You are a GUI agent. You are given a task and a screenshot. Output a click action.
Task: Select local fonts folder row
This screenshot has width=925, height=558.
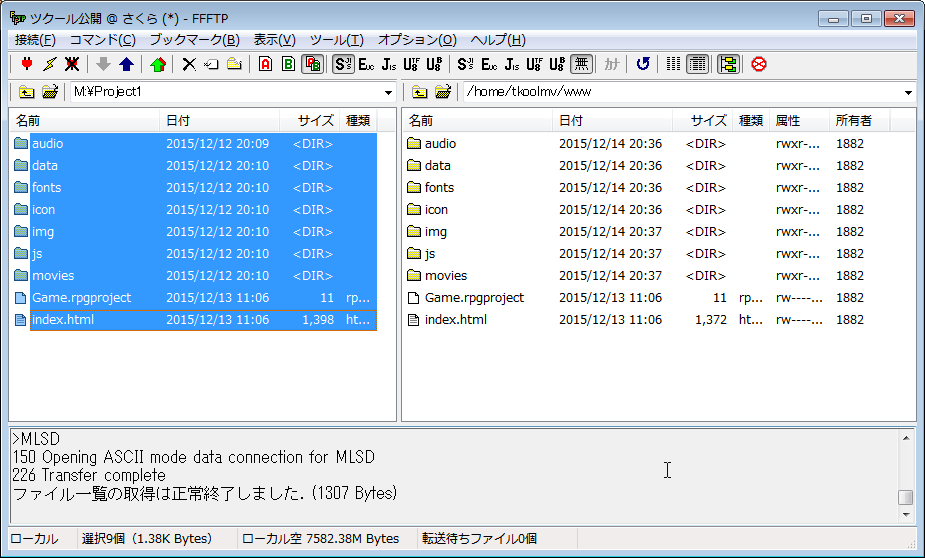[194, 188]
